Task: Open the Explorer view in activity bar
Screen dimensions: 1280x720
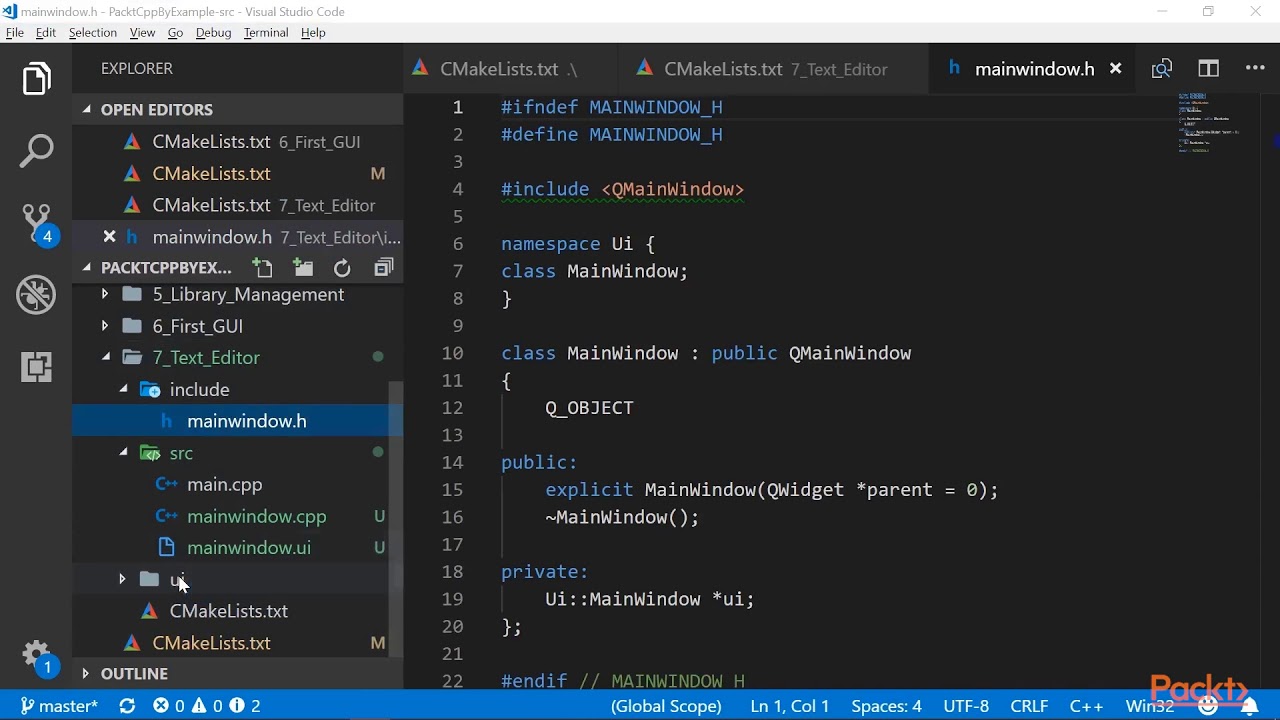Action: pyautogui.click(x=36, y=79)
